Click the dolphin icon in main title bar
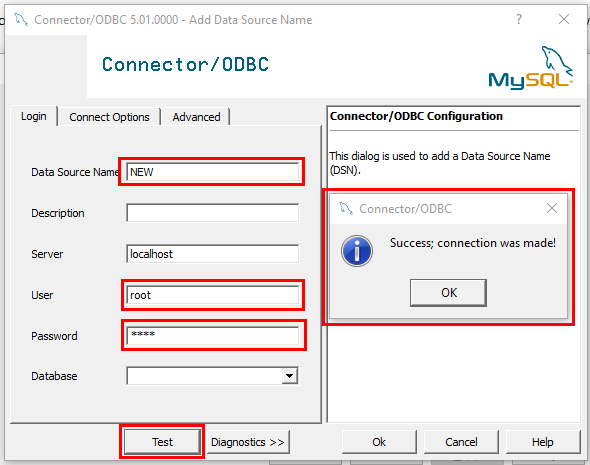Screen dimensions: 590x465 [x=21, y=20]
